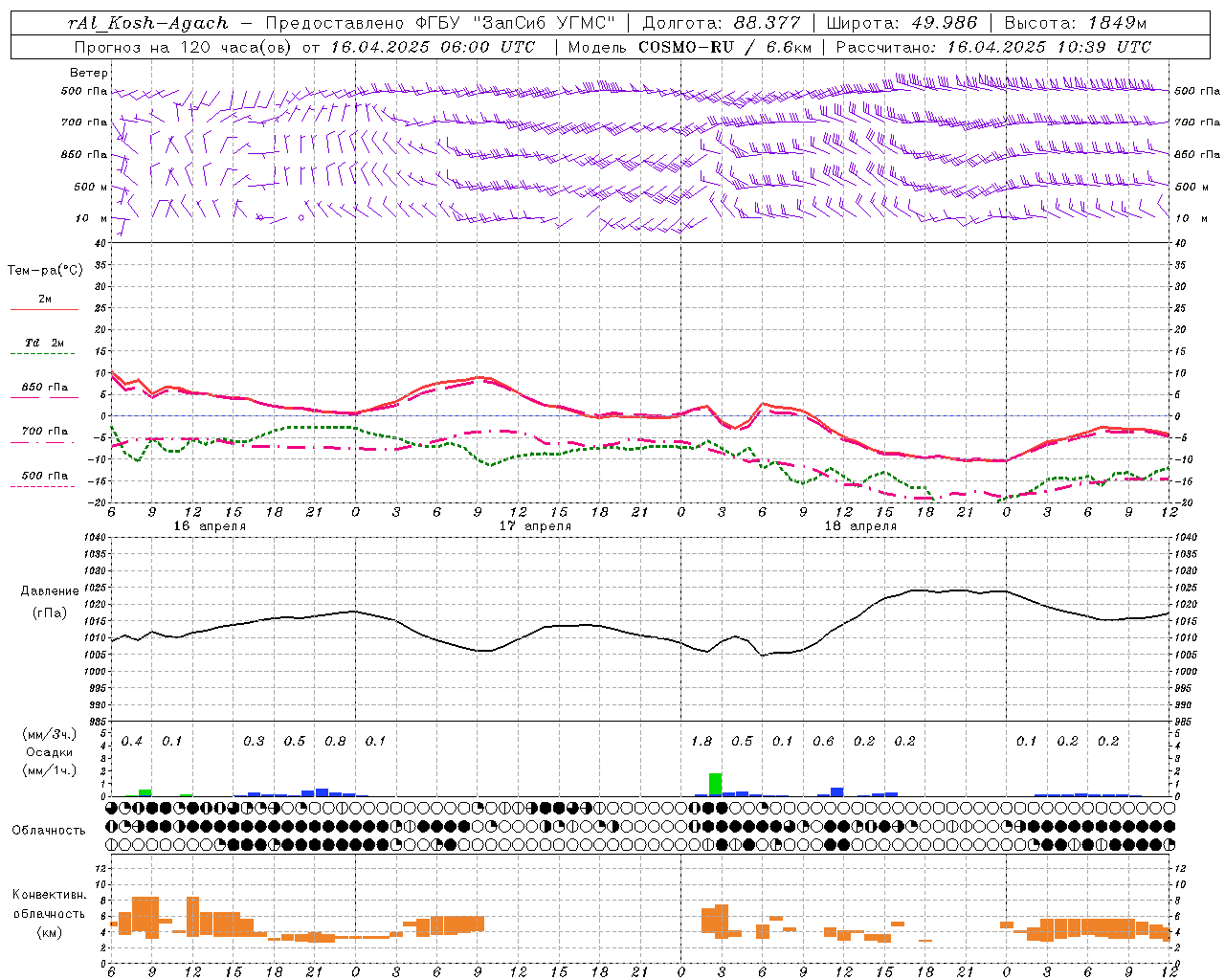
Task: Click the longitude value Долгота: 88.377
Action: pos(724,23)
